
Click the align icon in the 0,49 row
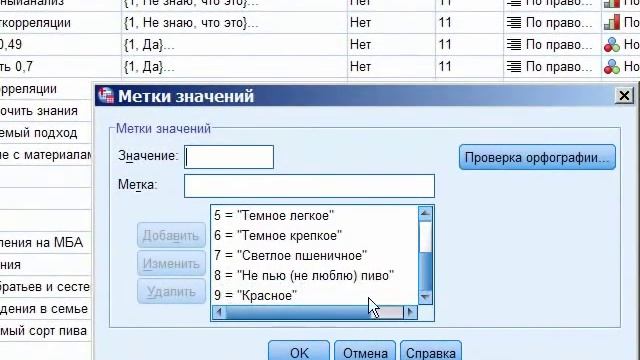click(x=514, y=44)
